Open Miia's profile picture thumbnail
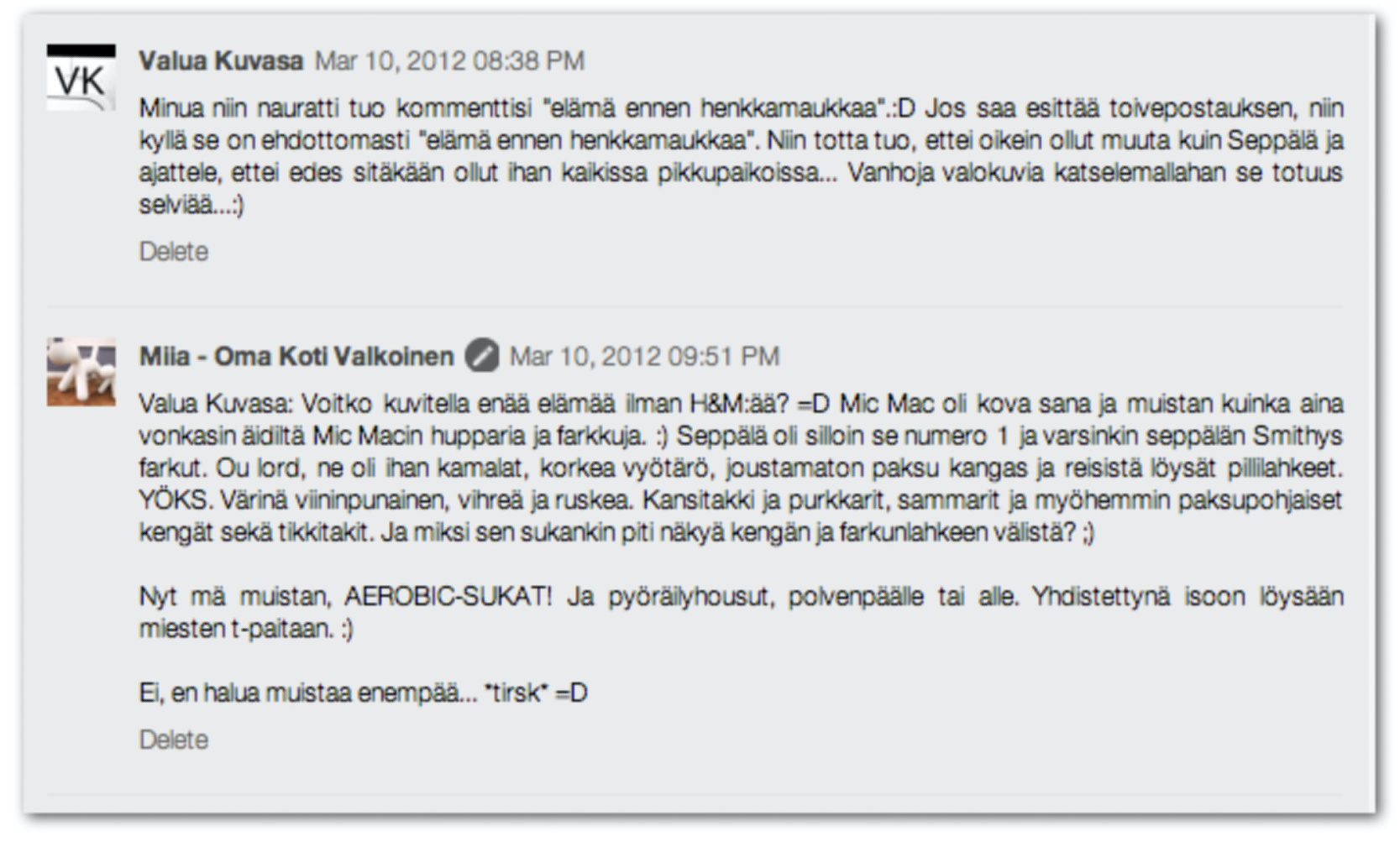 coord(81,372)
